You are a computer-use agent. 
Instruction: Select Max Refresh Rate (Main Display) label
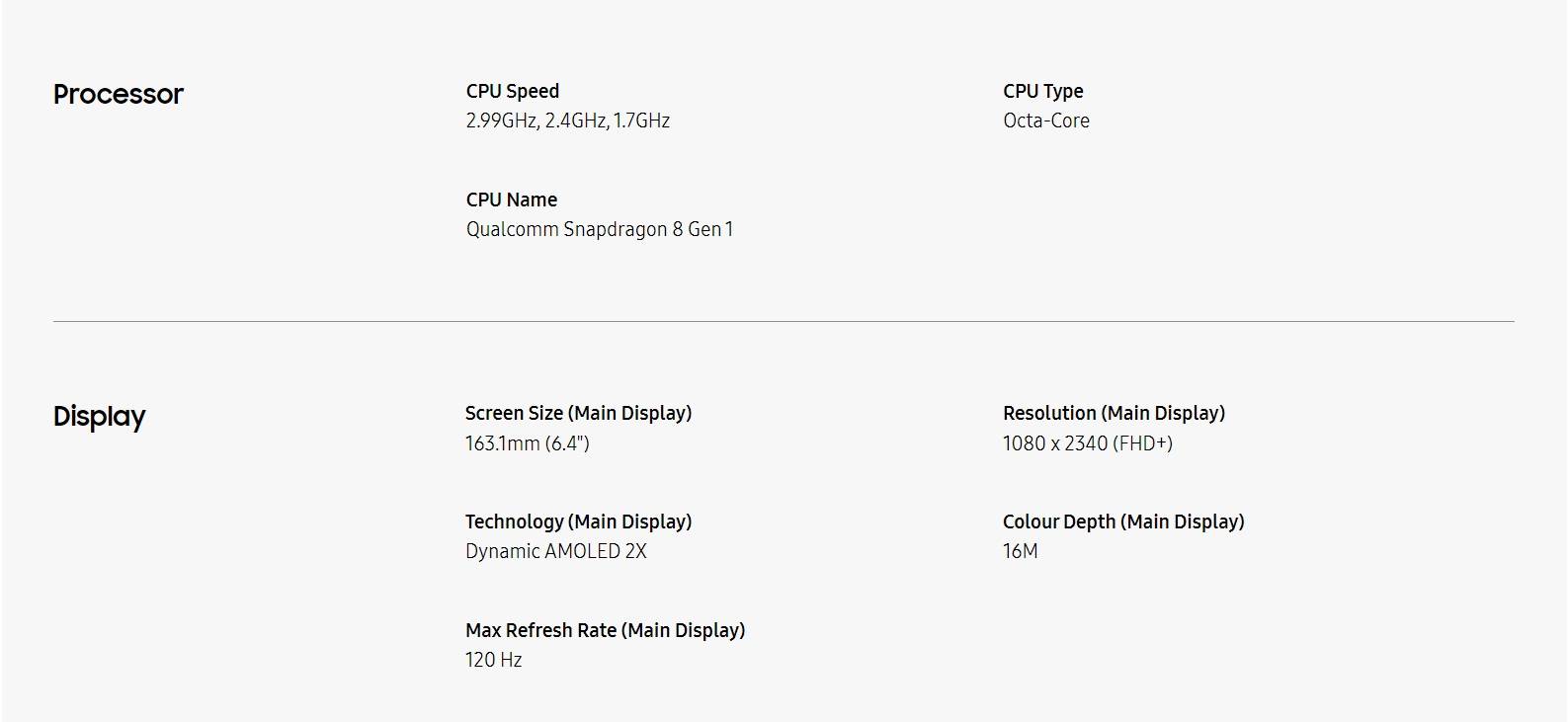[606, 630]
